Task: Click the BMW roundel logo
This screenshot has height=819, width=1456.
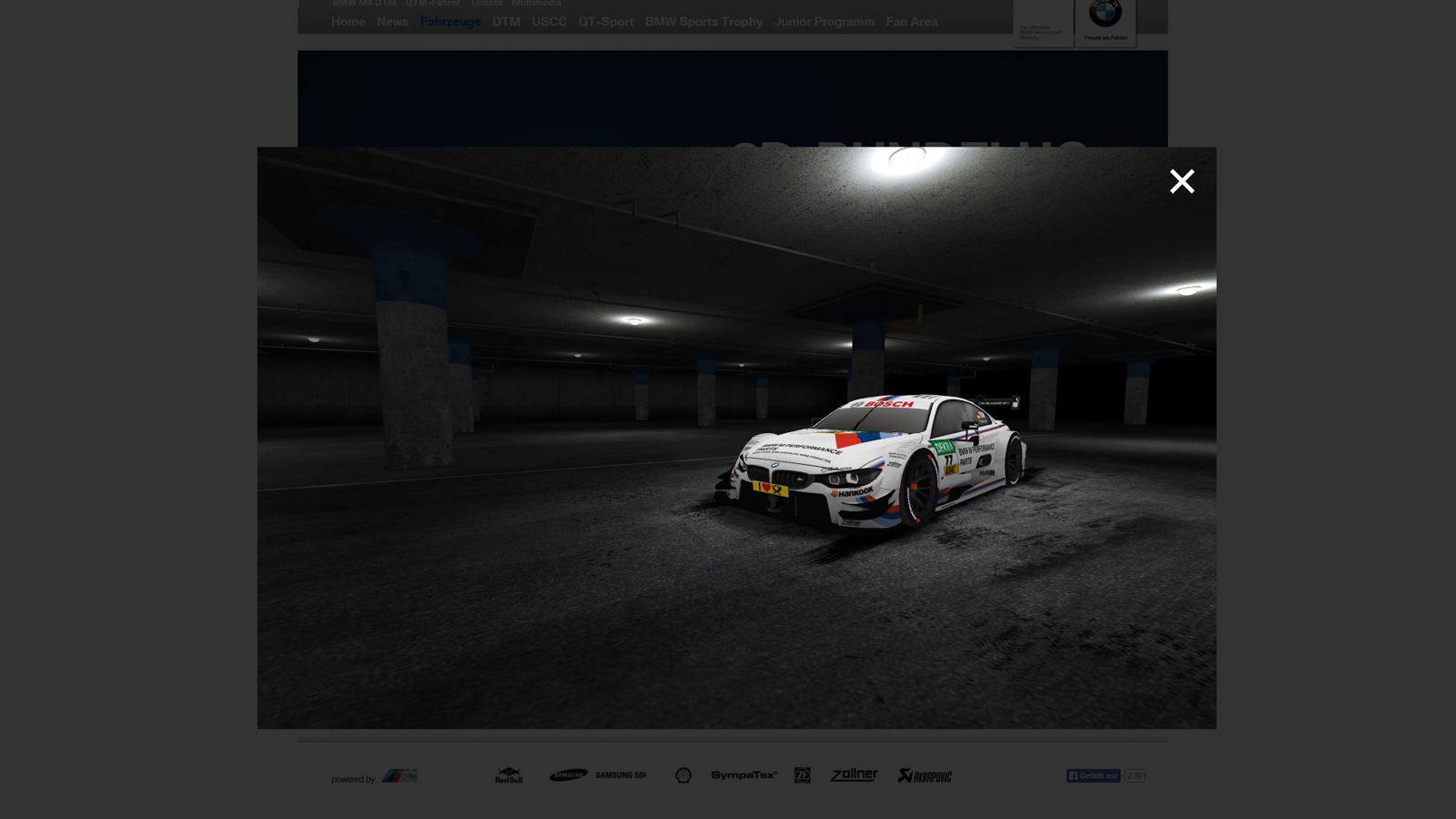Action: coord(1106,15)
